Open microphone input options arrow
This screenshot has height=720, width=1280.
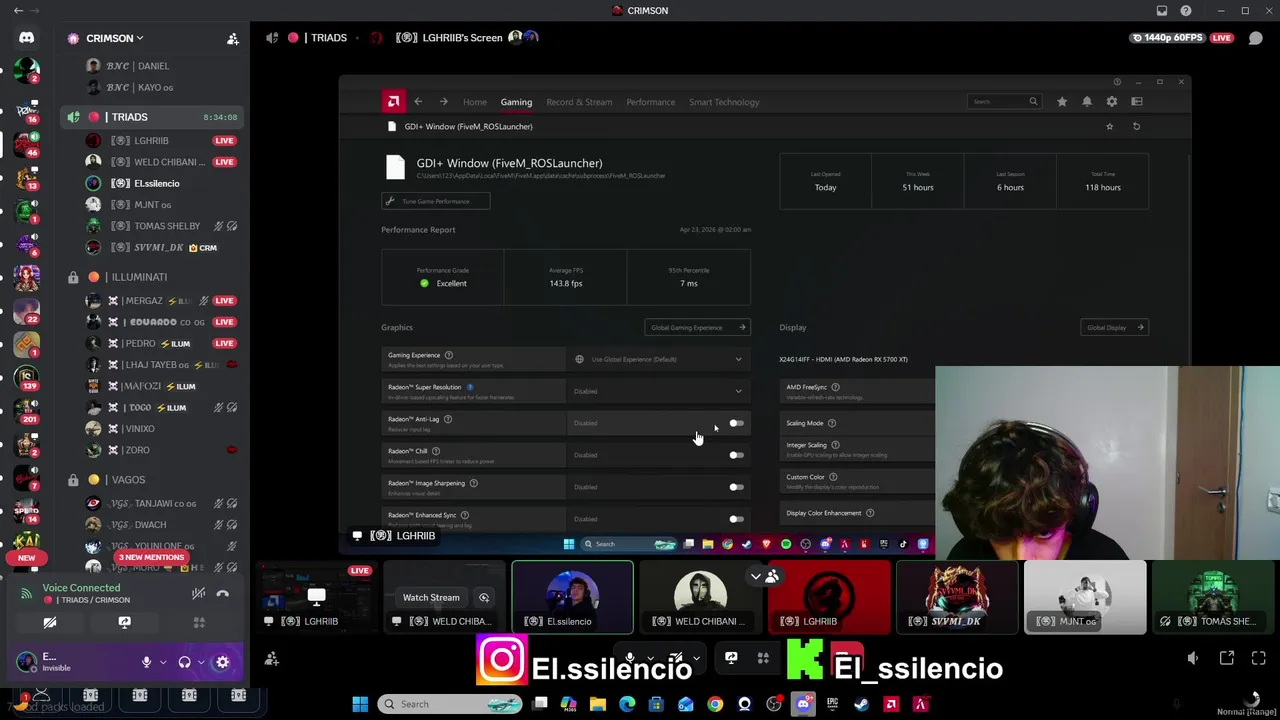[162, 662]
